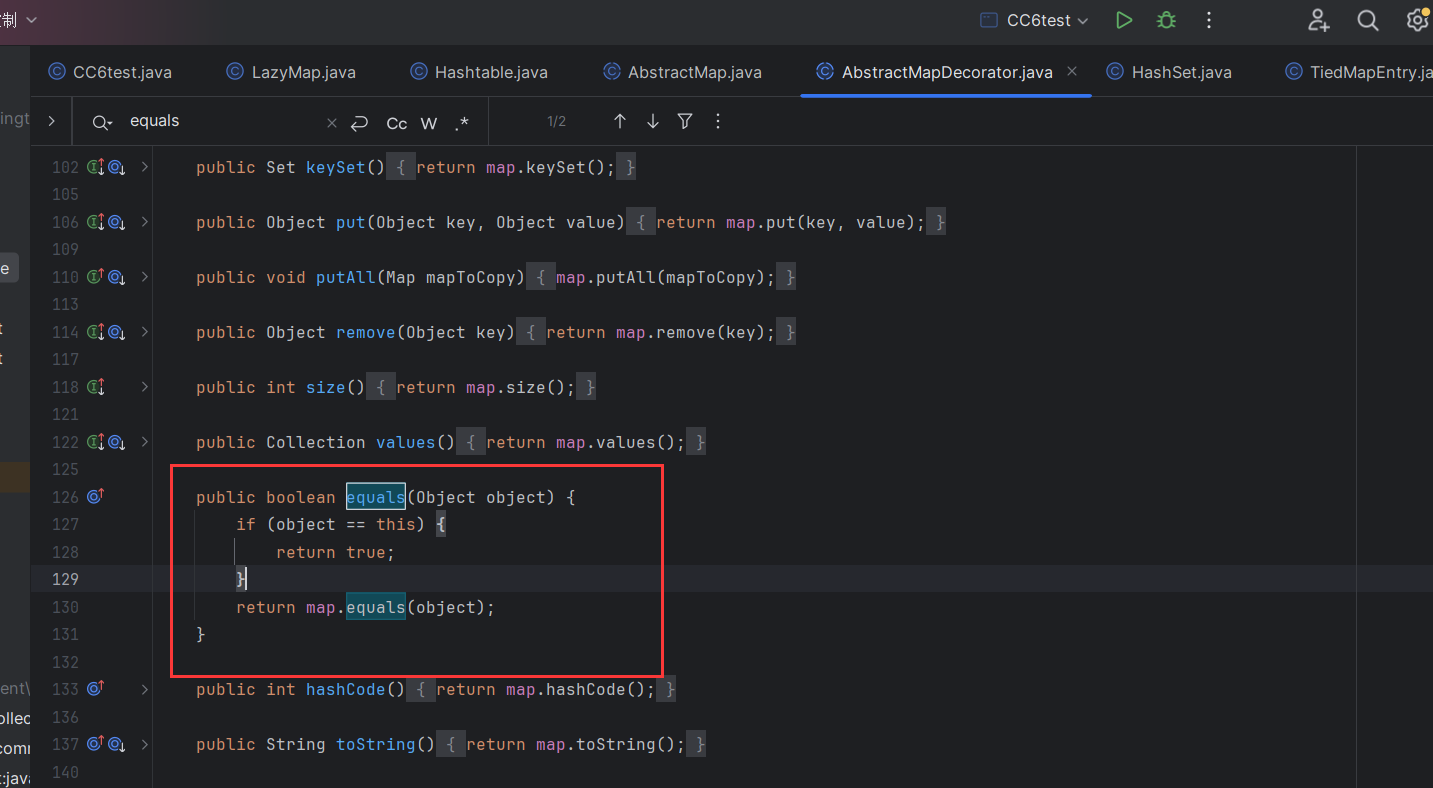Screen dimensions: 1433x788
Task: Expand folded values() method on line 122
Action: (145, 442)
